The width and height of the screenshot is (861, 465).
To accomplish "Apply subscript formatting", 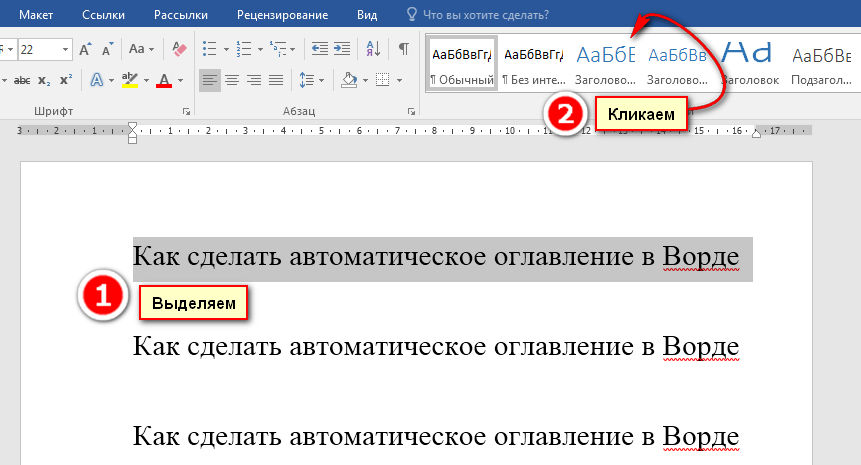I will (x=44, y=80).
